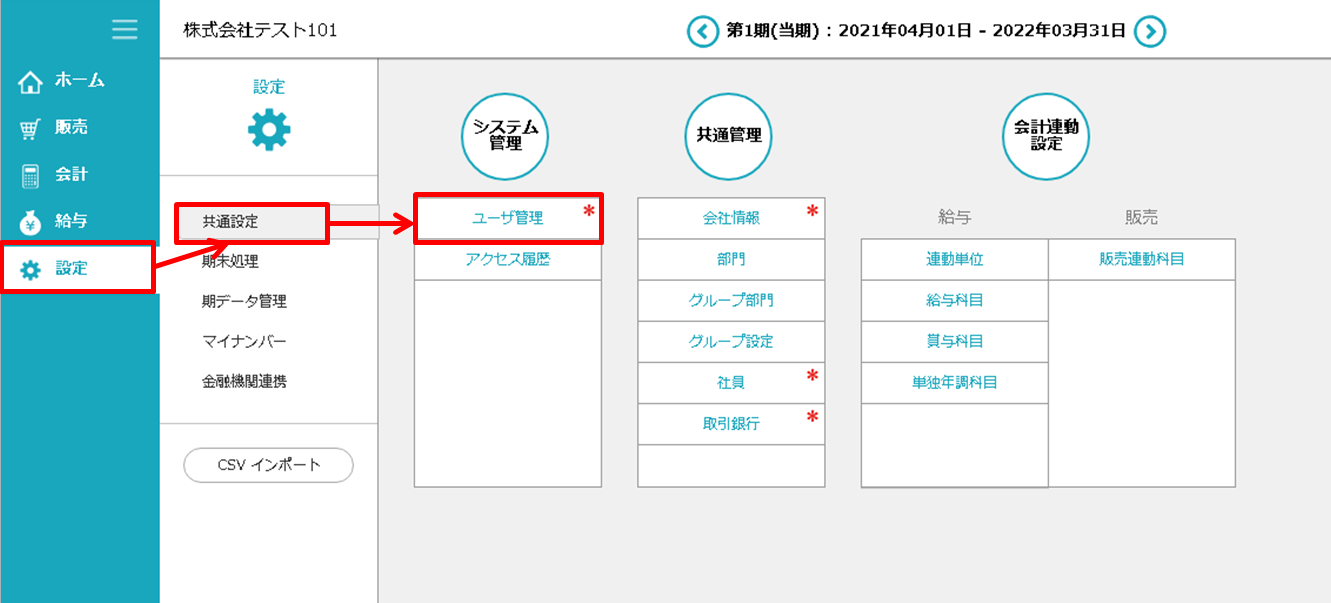
Task: Go to previous fiscal period arrow
Action: pyautogui.click(x=703, y=31)
